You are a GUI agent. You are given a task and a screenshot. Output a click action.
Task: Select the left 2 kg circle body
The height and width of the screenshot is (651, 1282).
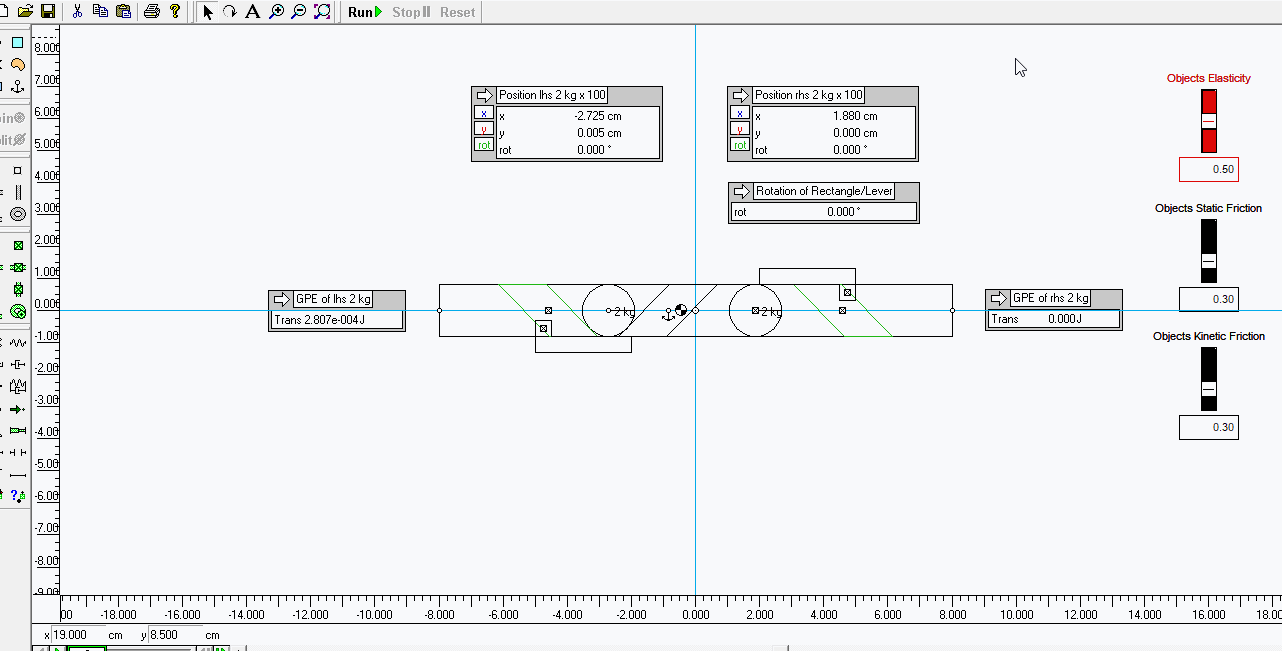point(608,310)
